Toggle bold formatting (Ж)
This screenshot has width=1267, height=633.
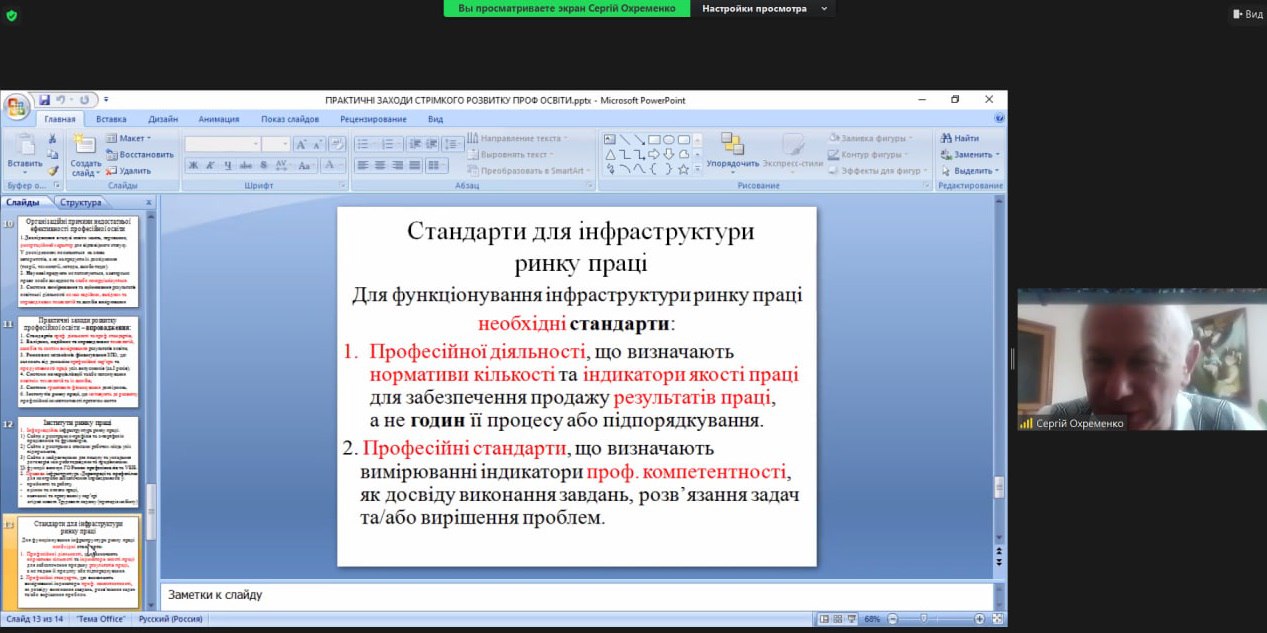[x=191, y=165]
